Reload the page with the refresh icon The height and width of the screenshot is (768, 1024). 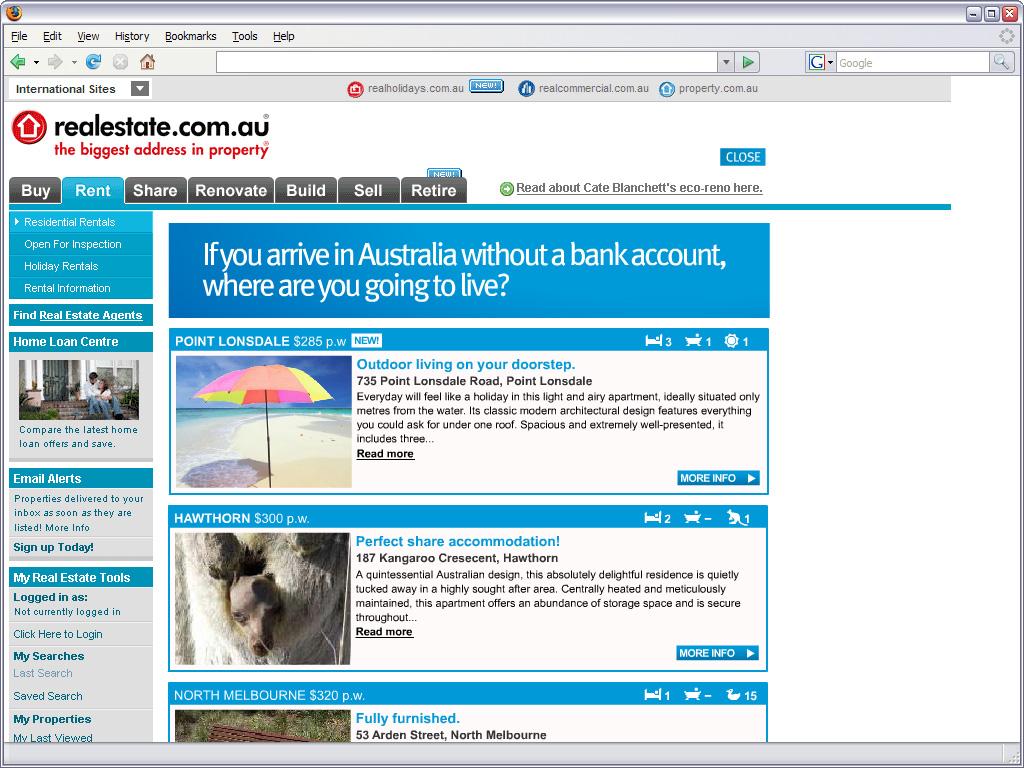93,62
